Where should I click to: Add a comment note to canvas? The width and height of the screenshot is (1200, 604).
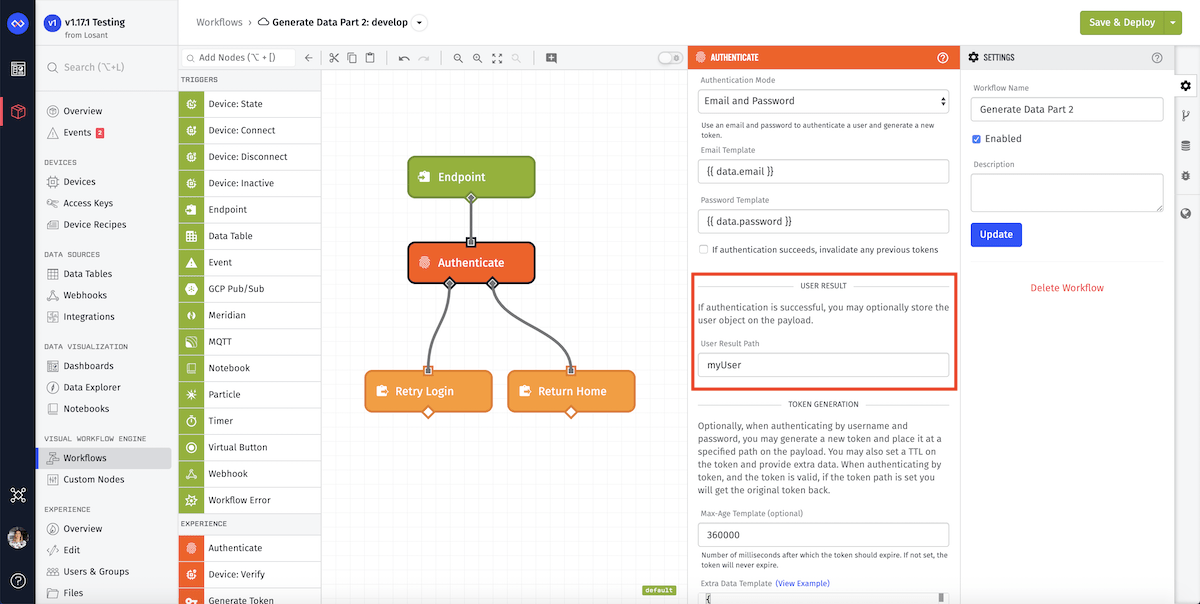(x=551, y=58)
